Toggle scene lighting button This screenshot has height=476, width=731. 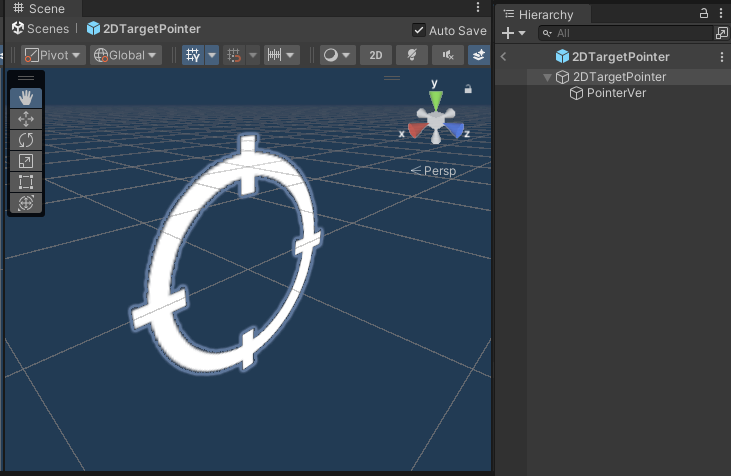(x=411, y=56)
